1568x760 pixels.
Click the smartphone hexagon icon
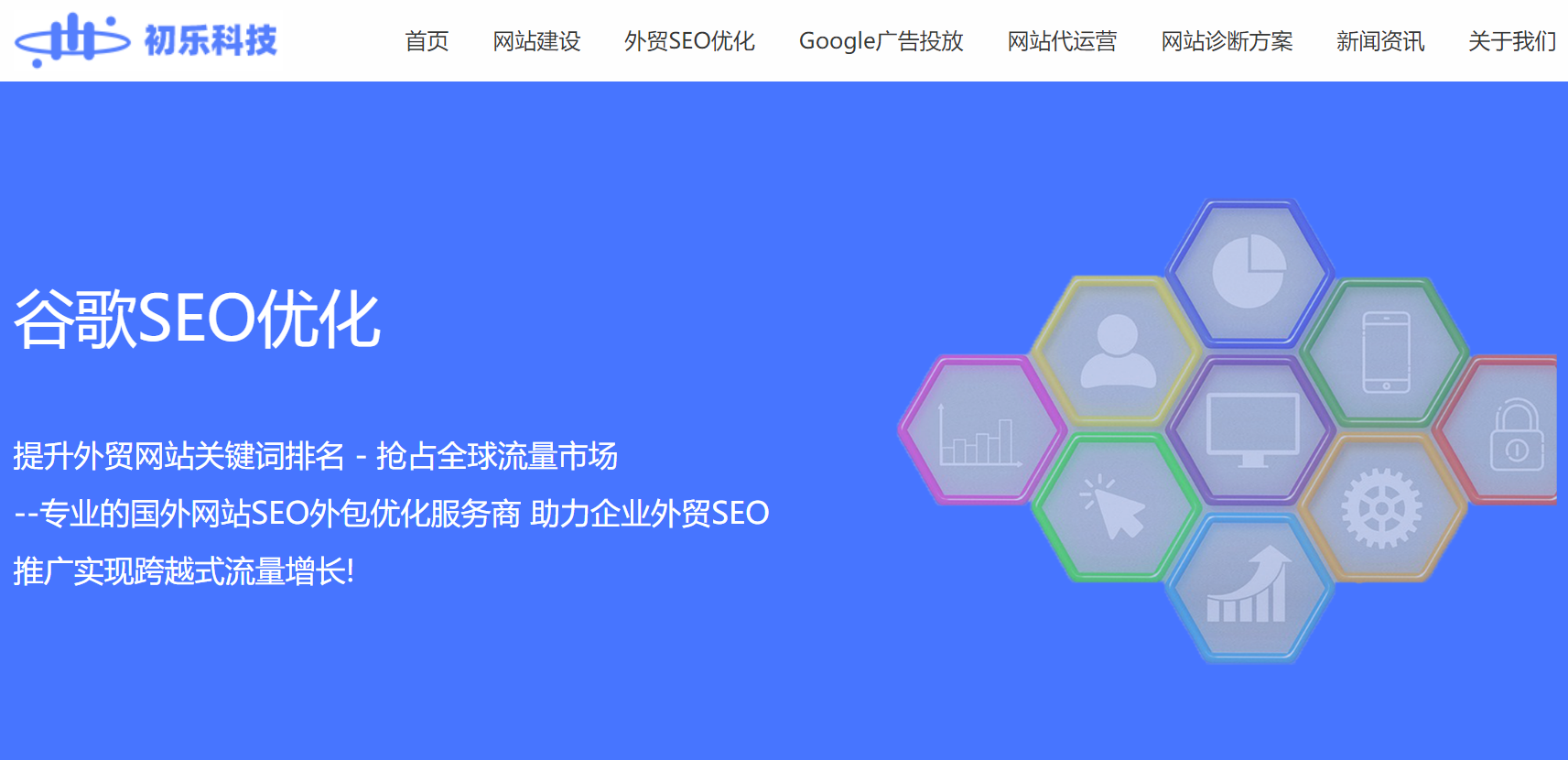(1386, 352)
